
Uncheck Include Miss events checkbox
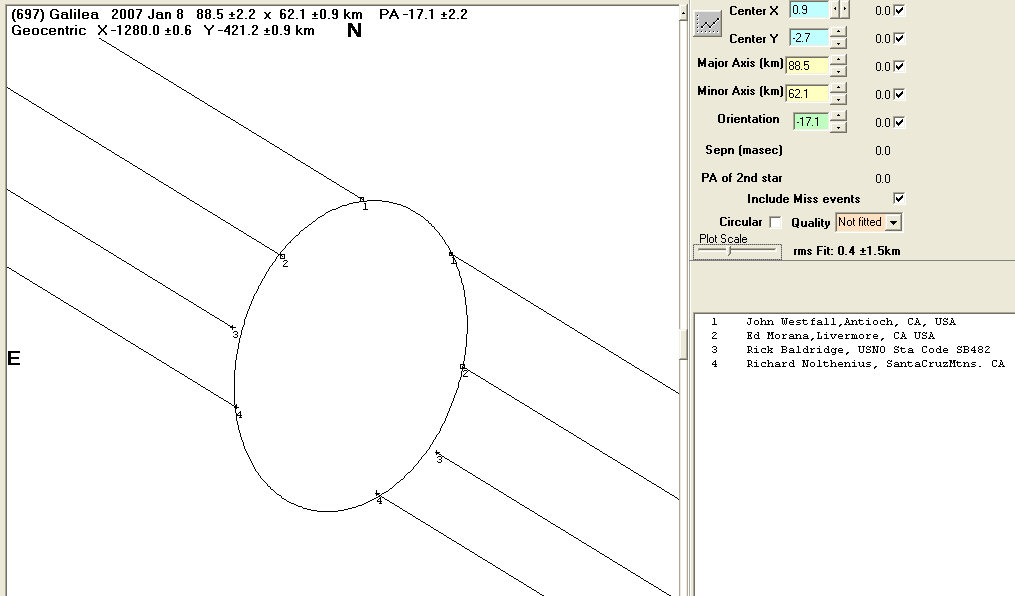tap(899, 198)
